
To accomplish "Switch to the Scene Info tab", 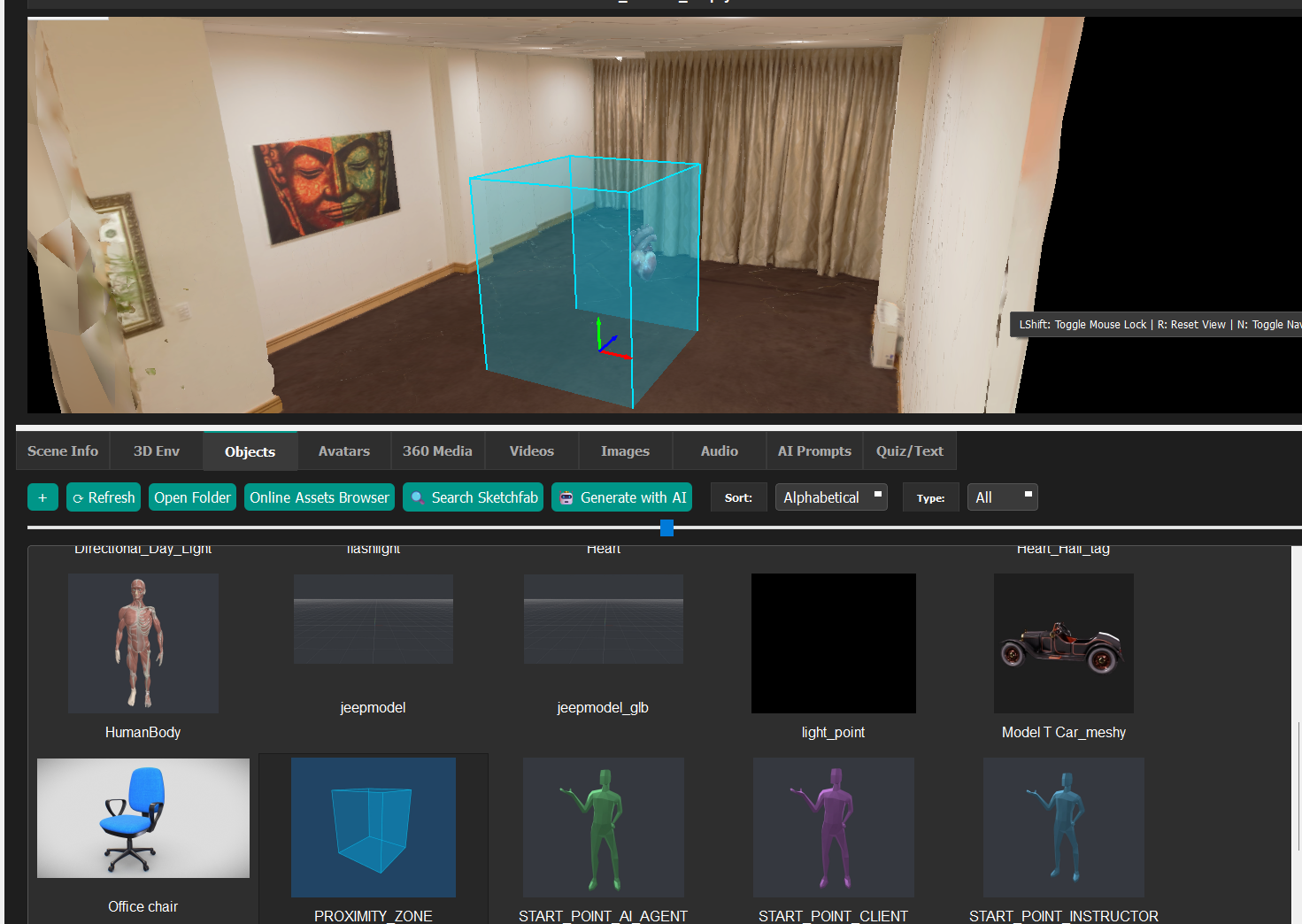I will pos(63,450).
